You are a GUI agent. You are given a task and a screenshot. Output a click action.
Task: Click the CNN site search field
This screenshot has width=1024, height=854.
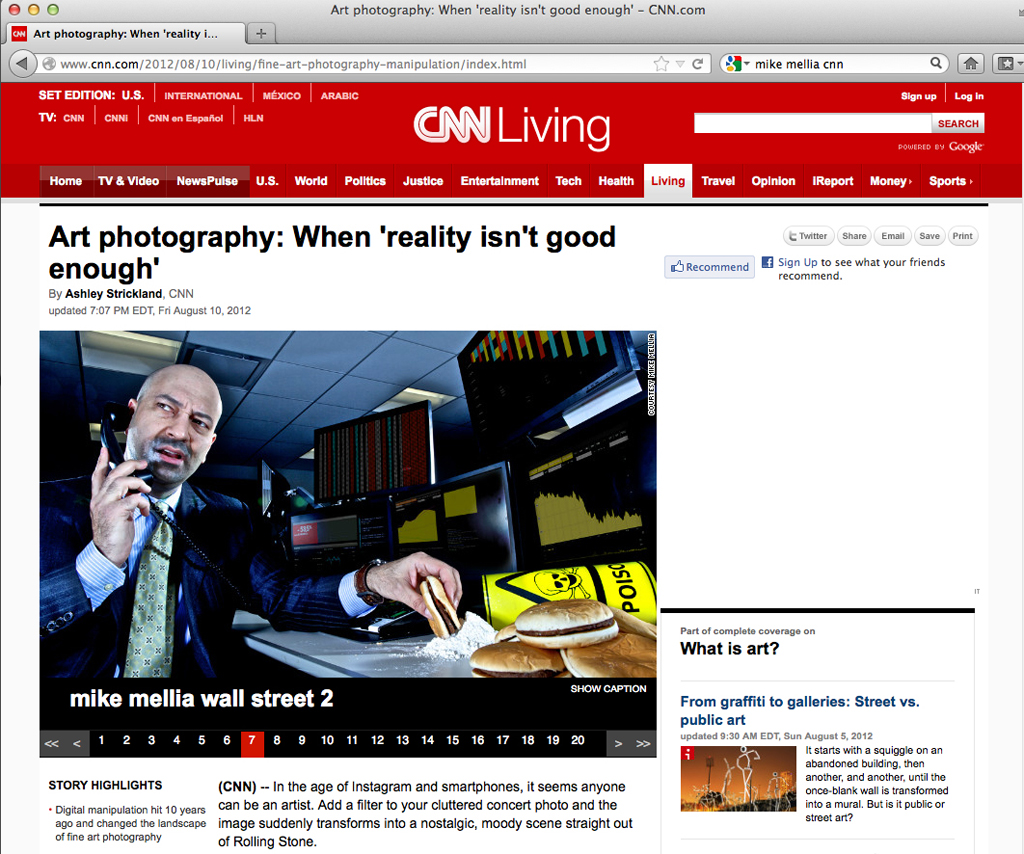(x=812, y=123)
